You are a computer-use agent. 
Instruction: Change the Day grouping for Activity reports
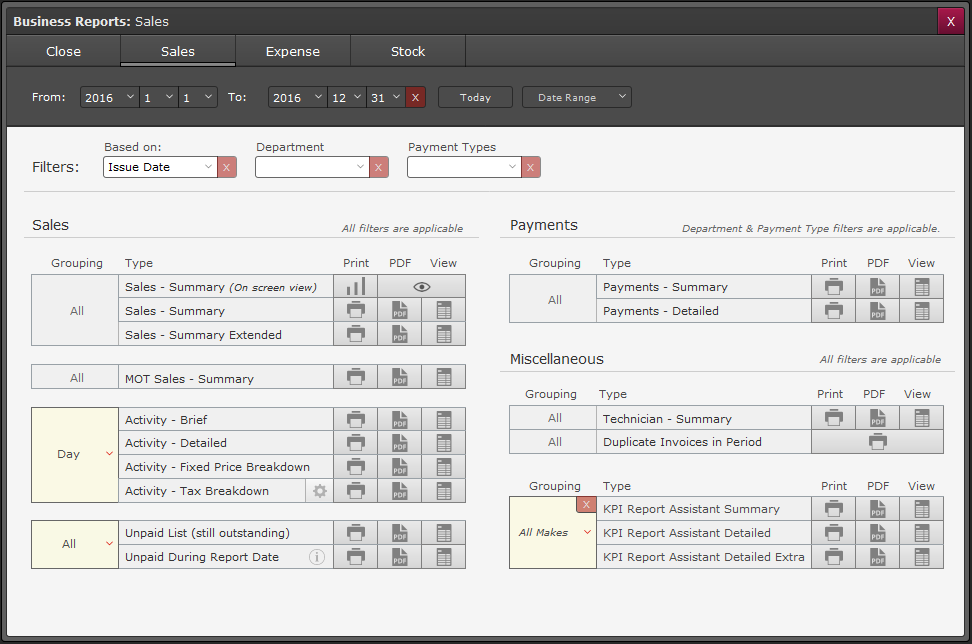pyautogui.click(x=75, y=454)
